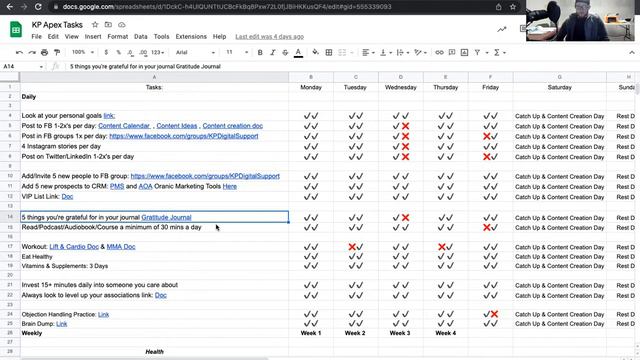Open font size 11 dropdown
This screenshot has width=640, height=360.
(237, 53)
